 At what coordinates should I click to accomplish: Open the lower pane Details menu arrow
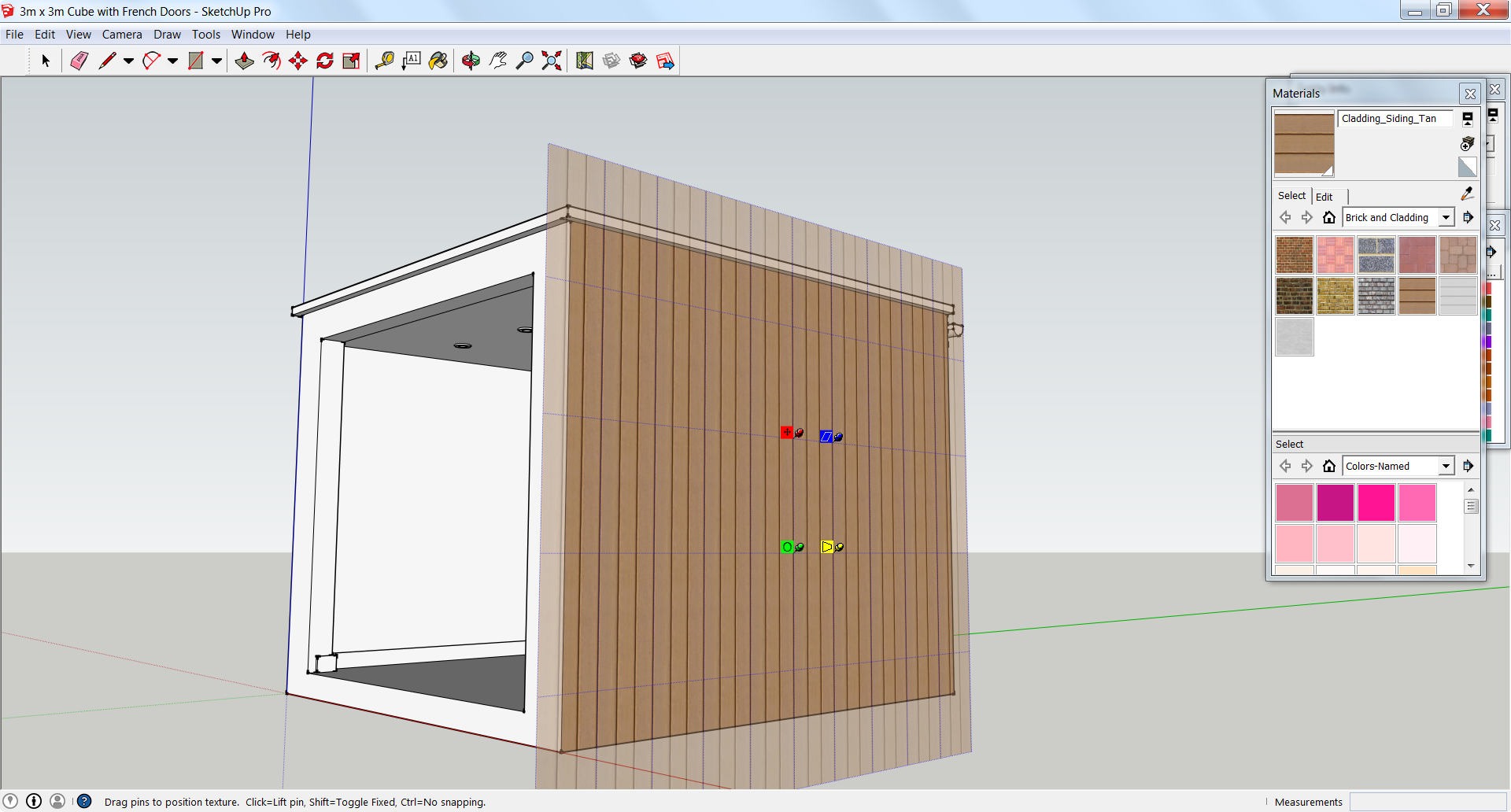(1468, 466)
